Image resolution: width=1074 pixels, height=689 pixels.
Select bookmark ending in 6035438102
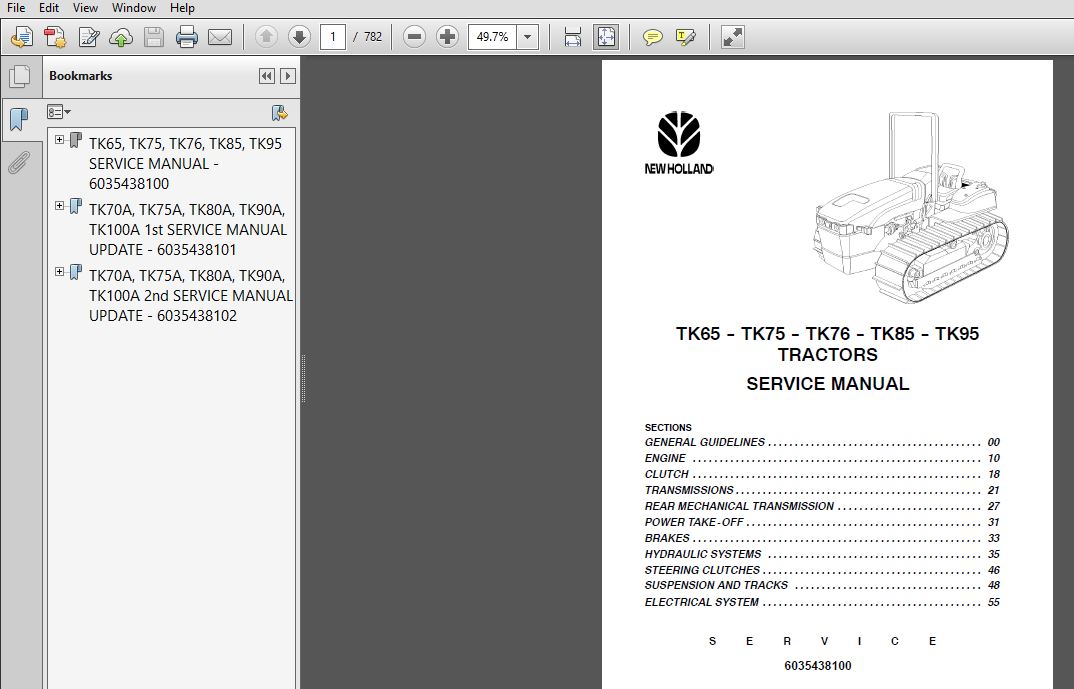(x=190, y=296)
